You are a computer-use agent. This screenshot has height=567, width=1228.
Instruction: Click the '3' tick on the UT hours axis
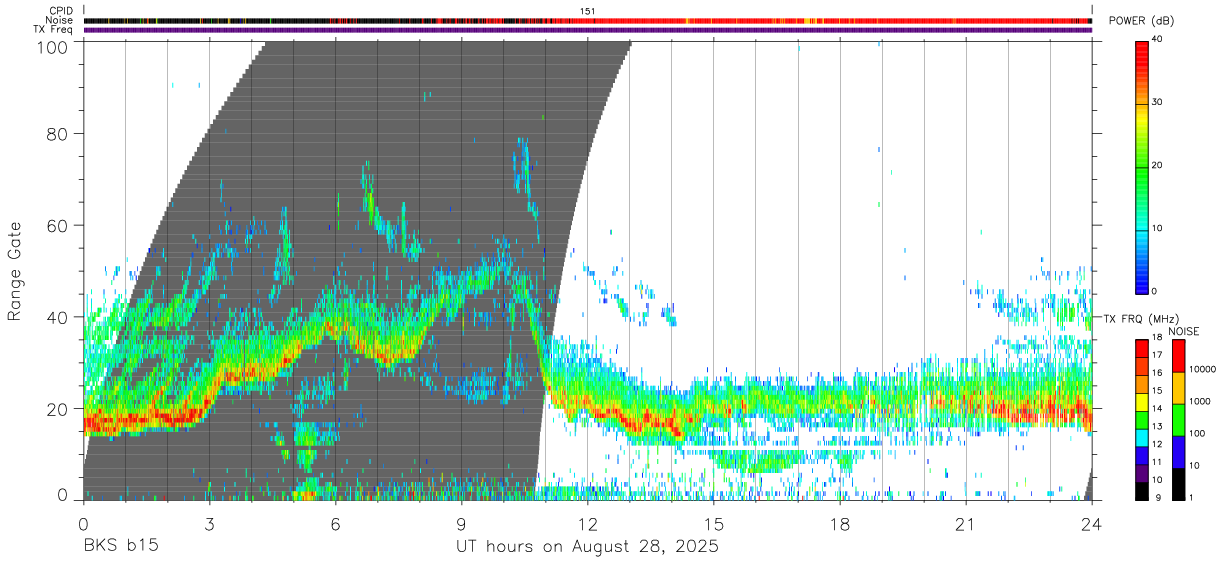[209, 524]
